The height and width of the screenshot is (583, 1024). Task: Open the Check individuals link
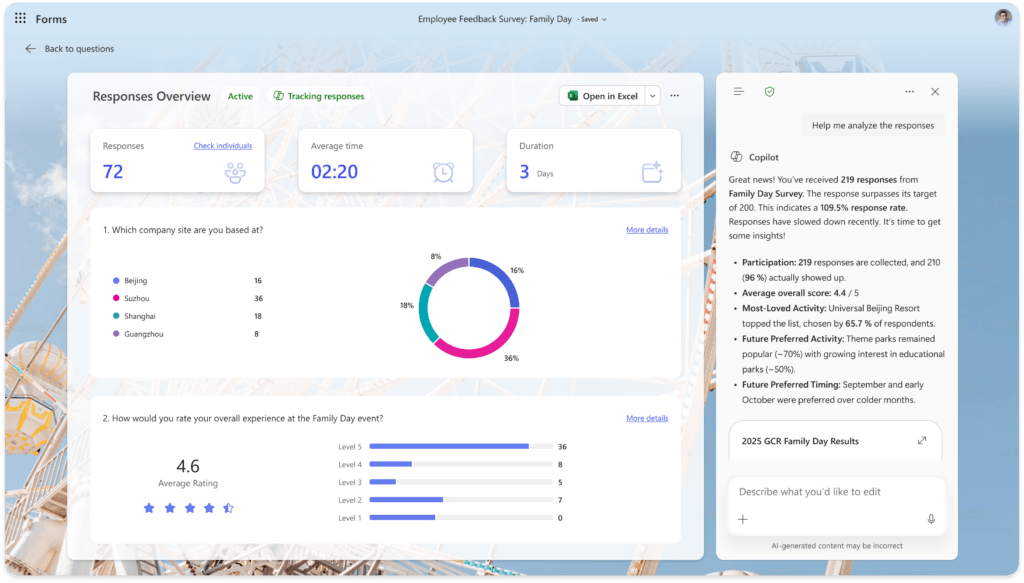(222, 145)
